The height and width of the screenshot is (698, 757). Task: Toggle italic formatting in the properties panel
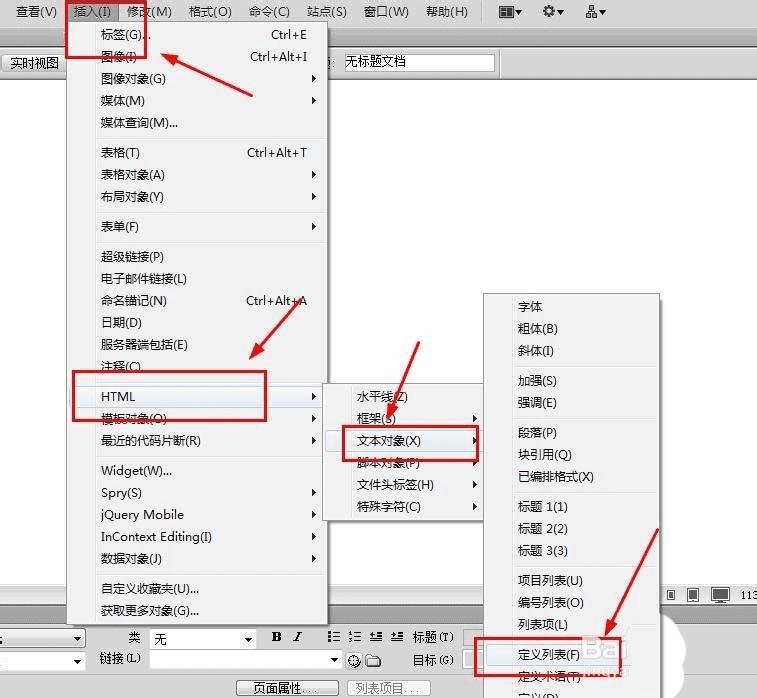[298, 637]
